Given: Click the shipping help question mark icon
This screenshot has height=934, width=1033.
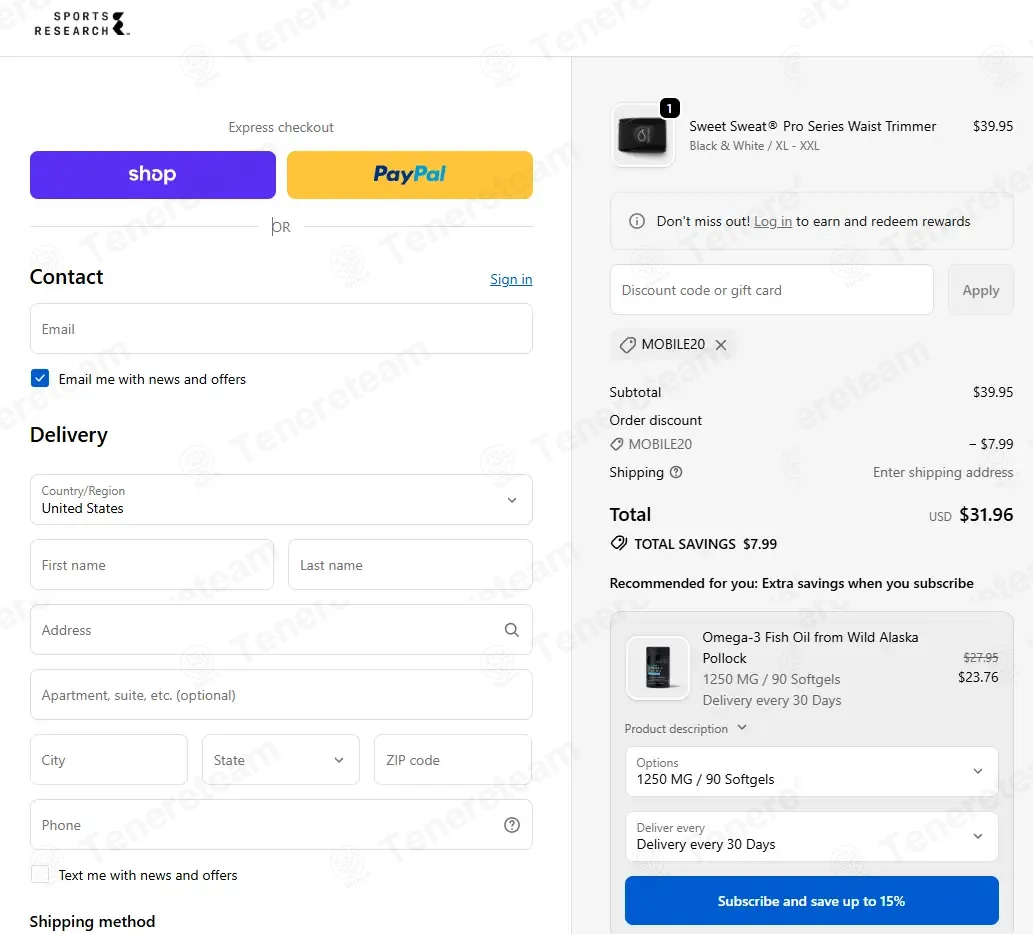Looking at the screenshot, I should [x=676, y=472].
